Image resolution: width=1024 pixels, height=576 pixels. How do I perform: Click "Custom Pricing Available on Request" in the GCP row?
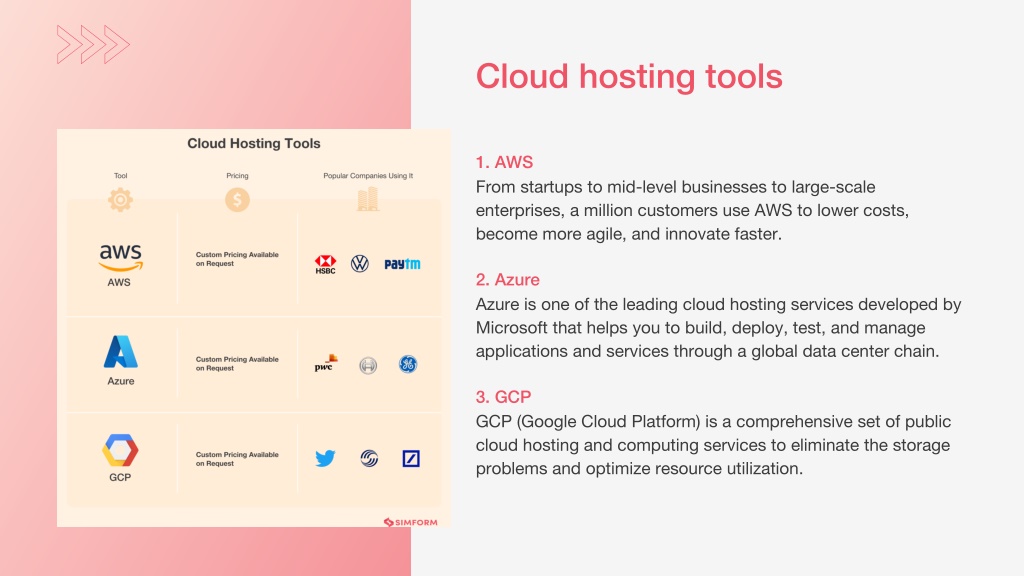(x=237, y=459)
